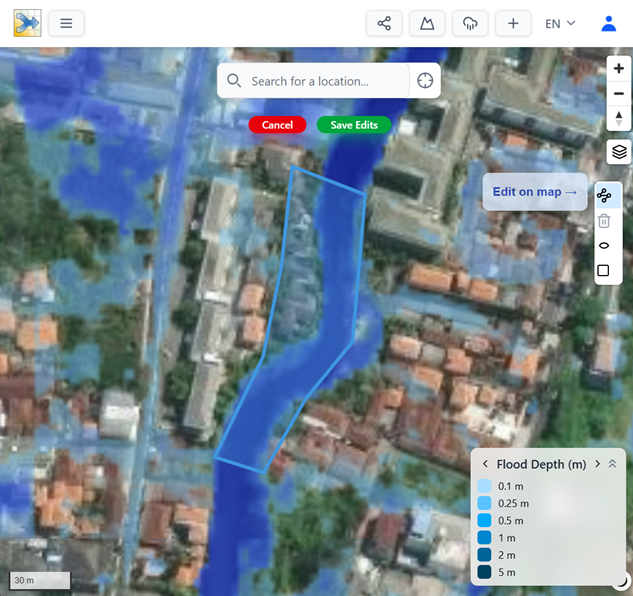This screenshot has width=633, height=596.
Task: Open the EN language dropdown
Action: point(559,23)
